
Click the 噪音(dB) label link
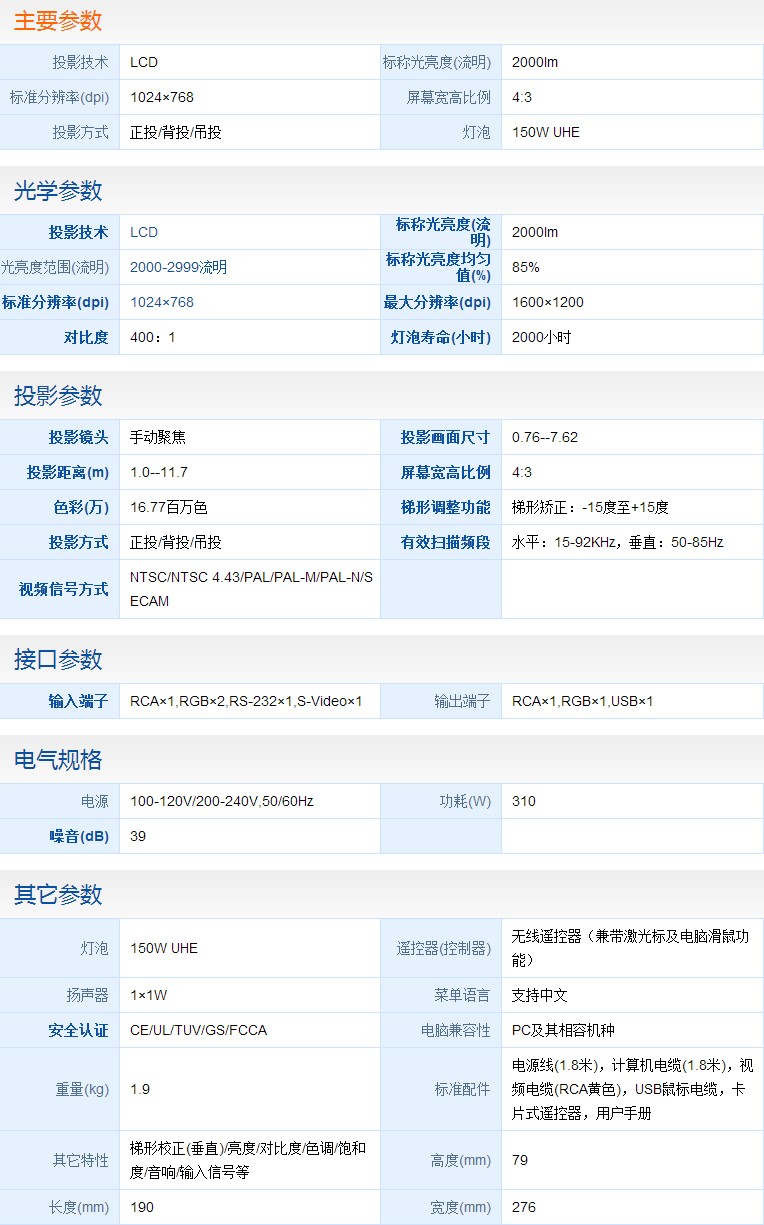[79, 836]
